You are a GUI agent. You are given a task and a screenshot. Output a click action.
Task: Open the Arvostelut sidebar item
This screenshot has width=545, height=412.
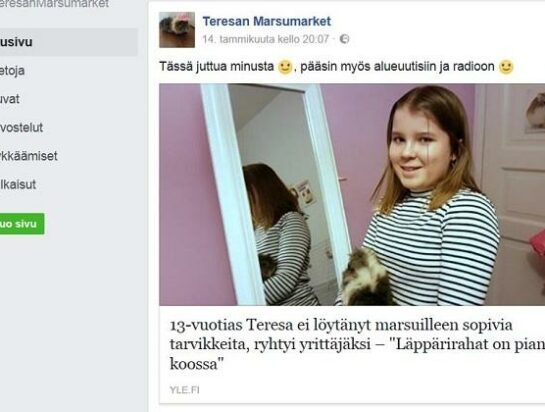[21, 128]
